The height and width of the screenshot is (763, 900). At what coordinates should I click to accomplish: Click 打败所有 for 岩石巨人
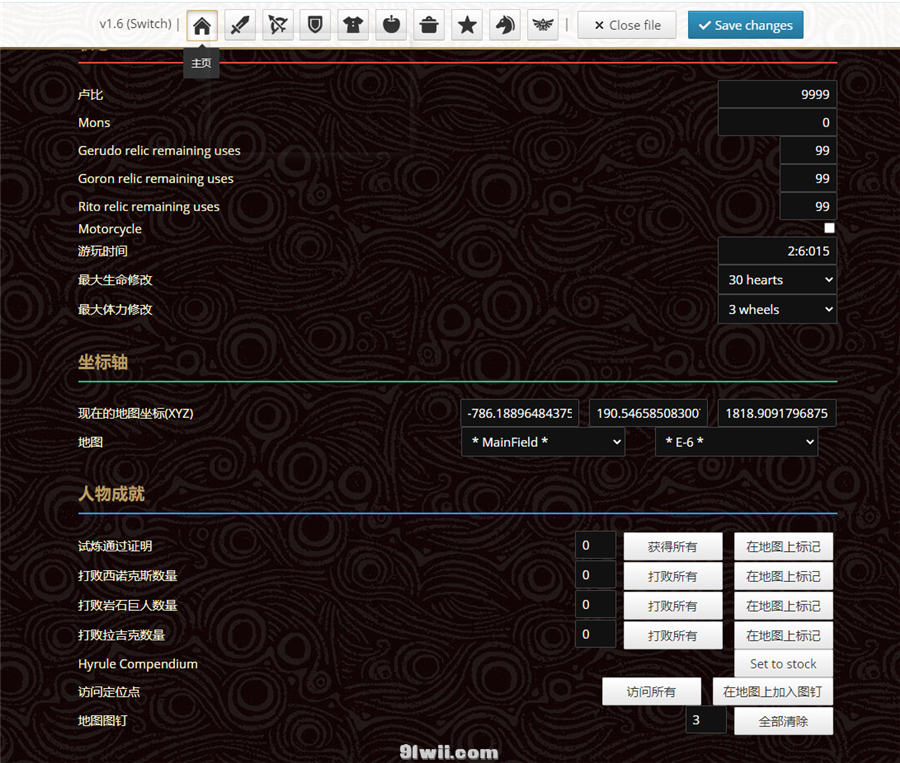pos(673,606)
